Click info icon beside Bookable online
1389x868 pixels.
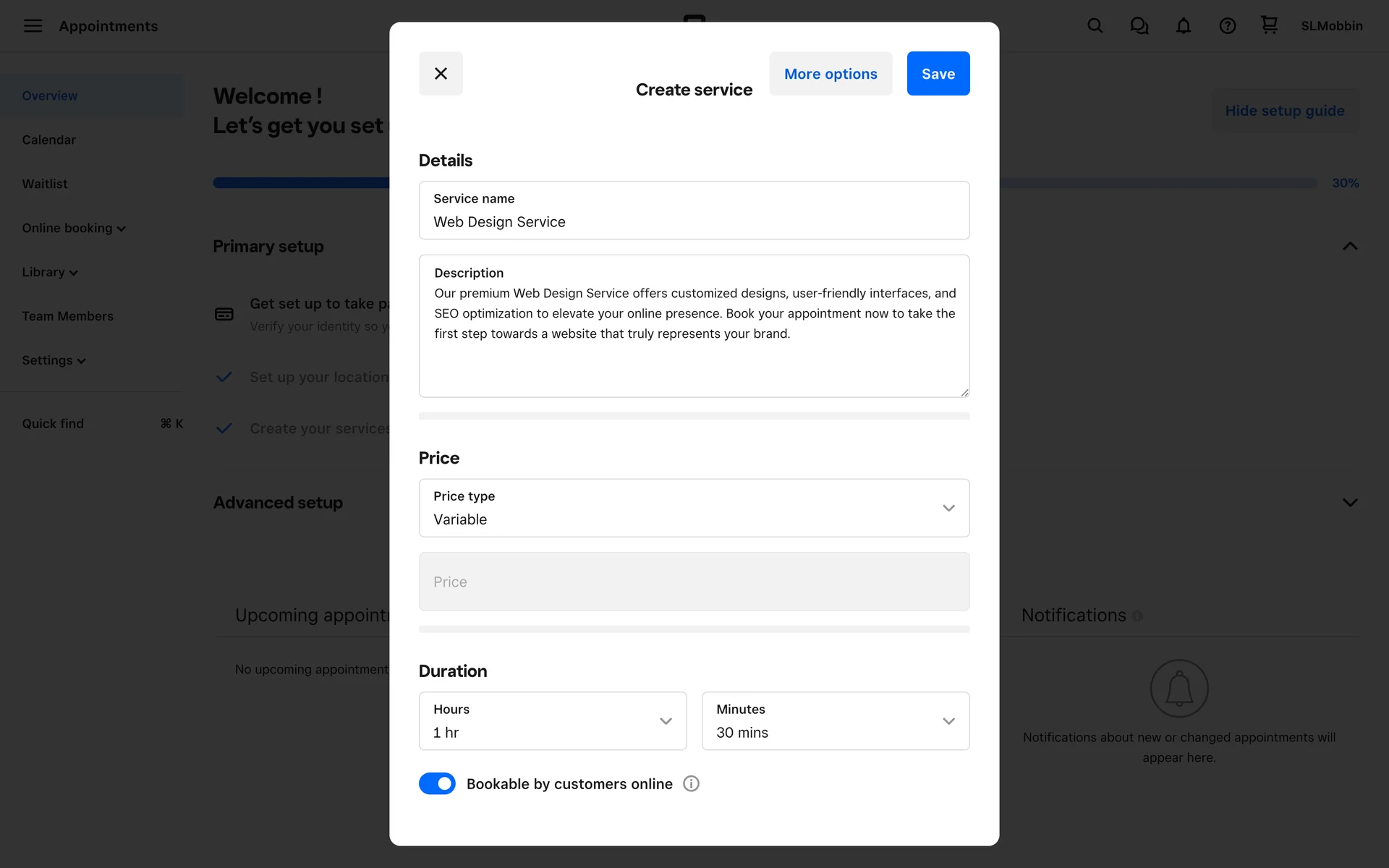tap(691, 783)
